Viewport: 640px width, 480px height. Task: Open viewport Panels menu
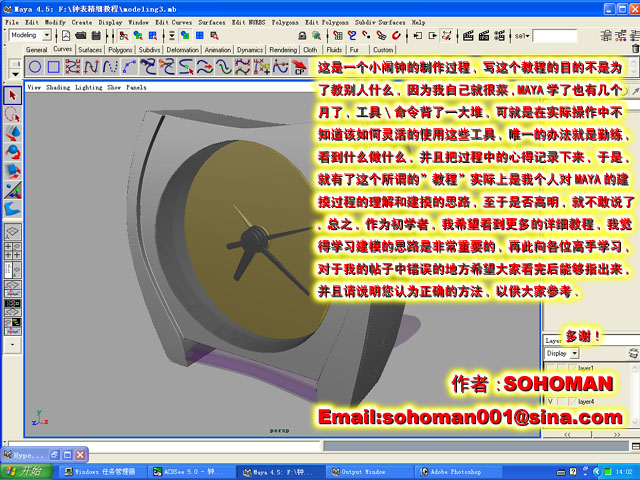136,87
